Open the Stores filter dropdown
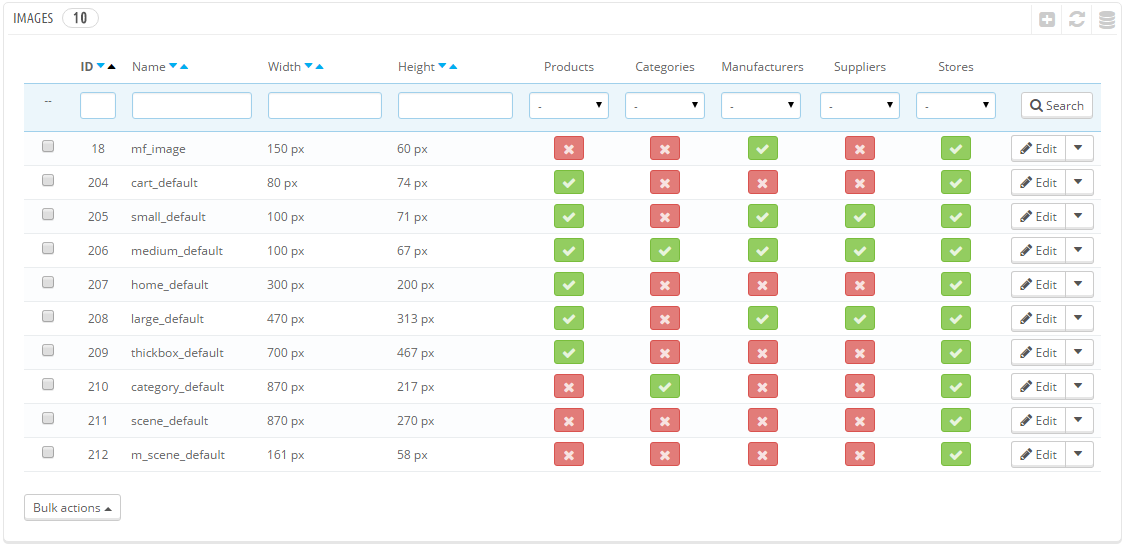Screen dimensions: 1126x546 click(x=956, y=106)
